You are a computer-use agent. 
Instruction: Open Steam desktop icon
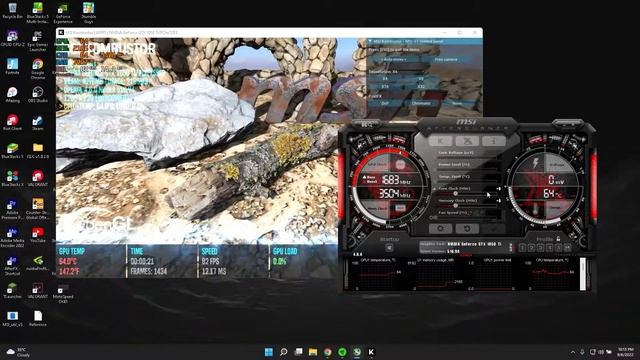(38, 122)
